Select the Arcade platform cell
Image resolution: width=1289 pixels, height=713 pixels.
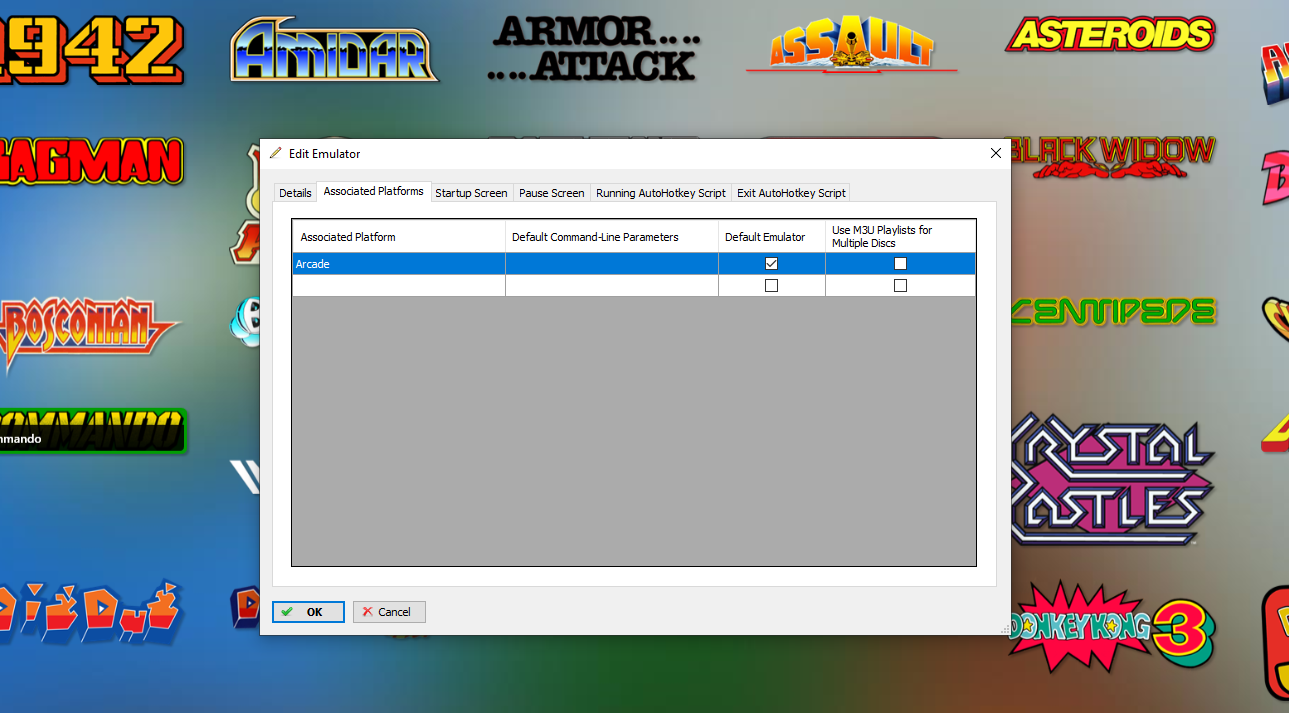point(399,264)
